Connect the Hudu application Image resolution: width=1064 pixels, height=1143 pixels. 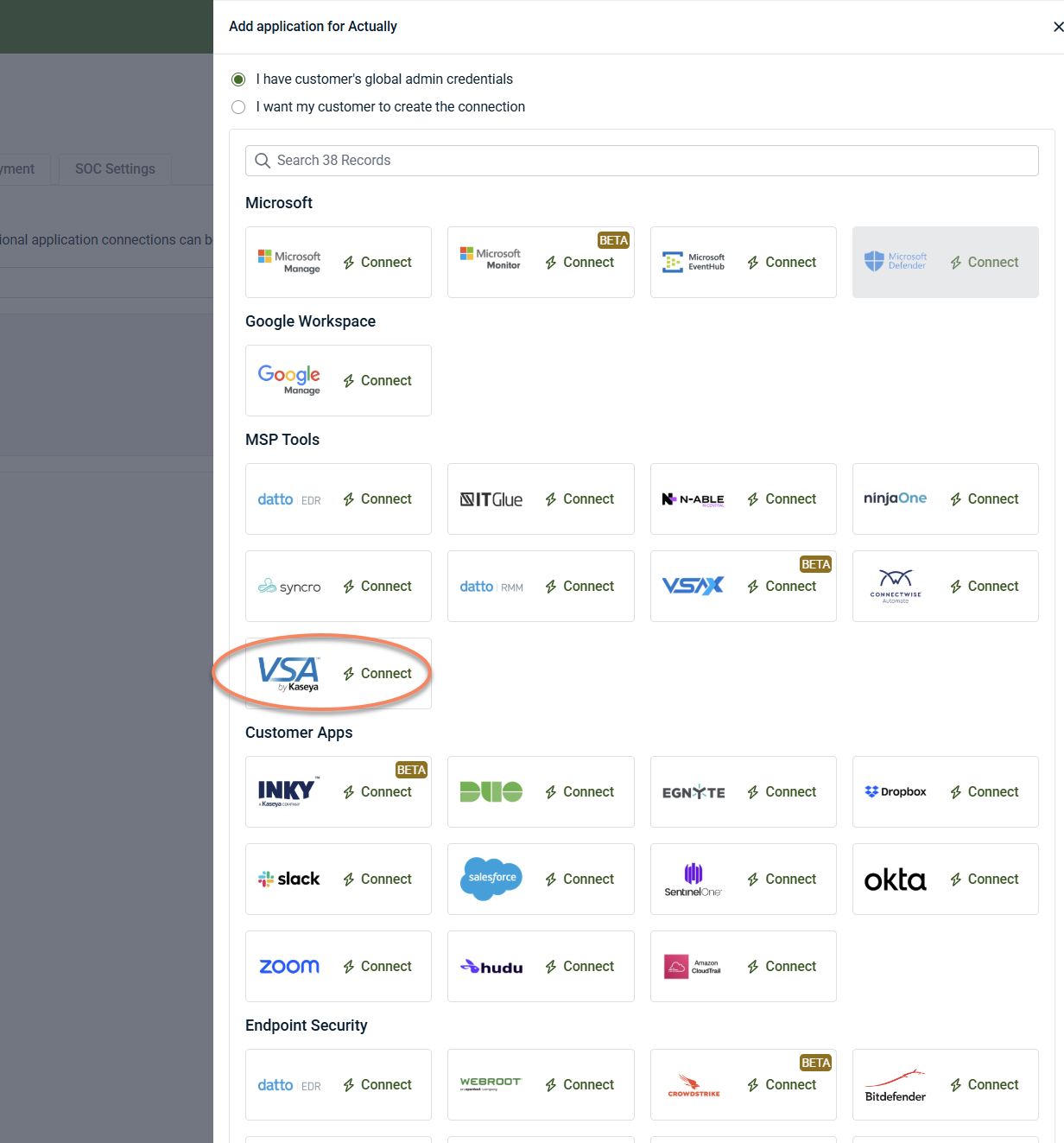tap(579, 967)
